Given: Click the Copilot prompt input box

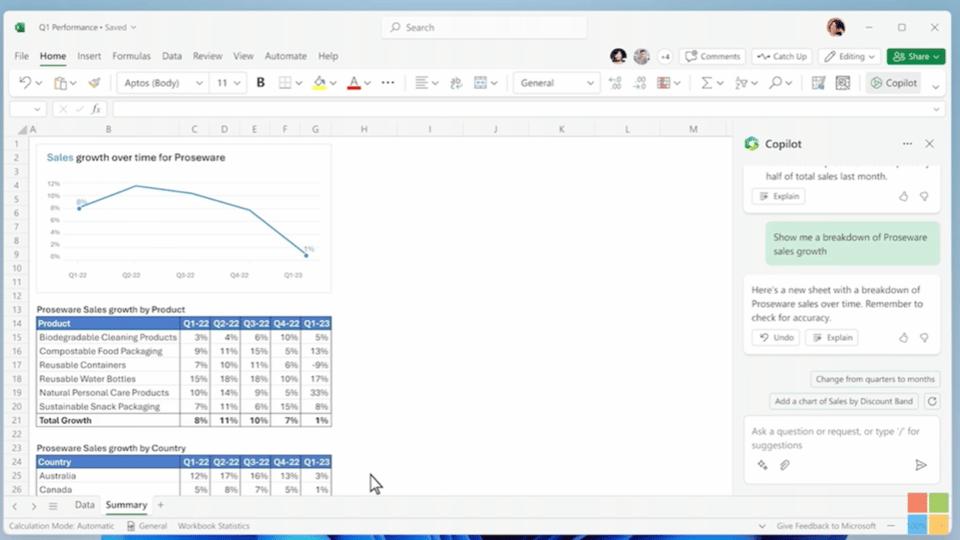Looking at the screenshot, I should pyautogui.click(x=841, y=438).
